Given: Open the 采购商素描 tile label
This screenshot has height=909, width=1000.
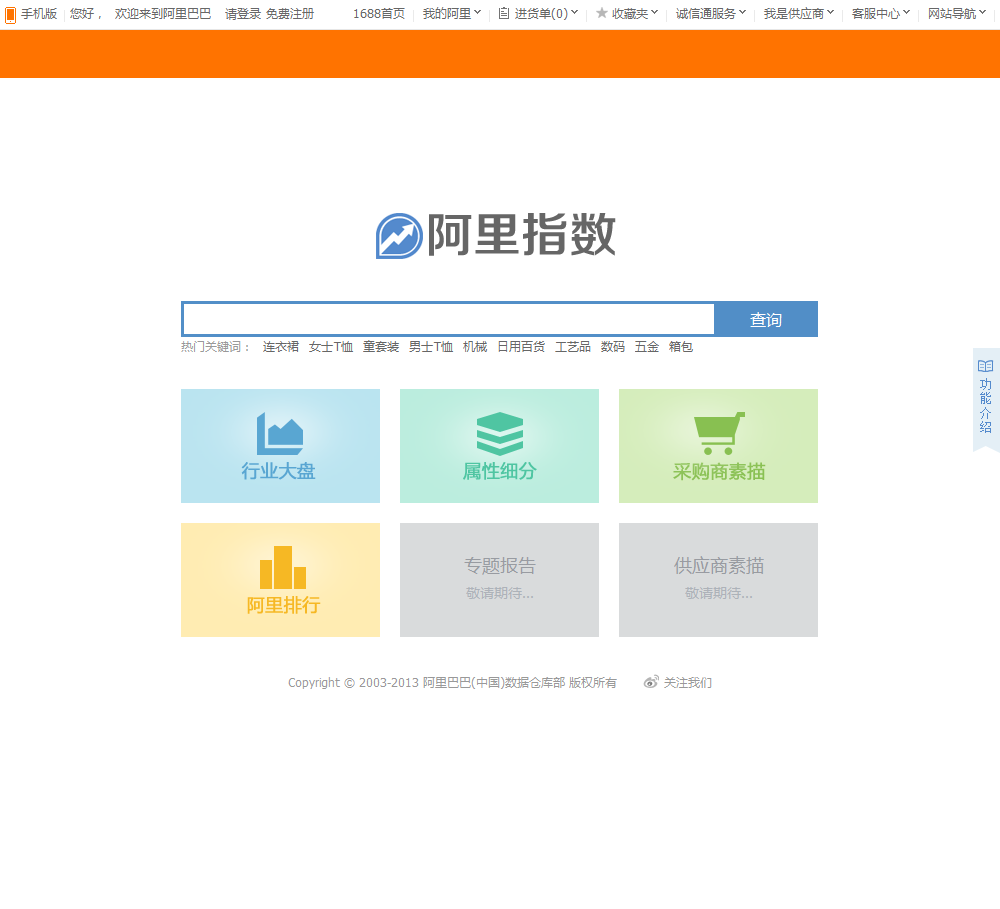Looking at the screenshot, I should 719,471.
